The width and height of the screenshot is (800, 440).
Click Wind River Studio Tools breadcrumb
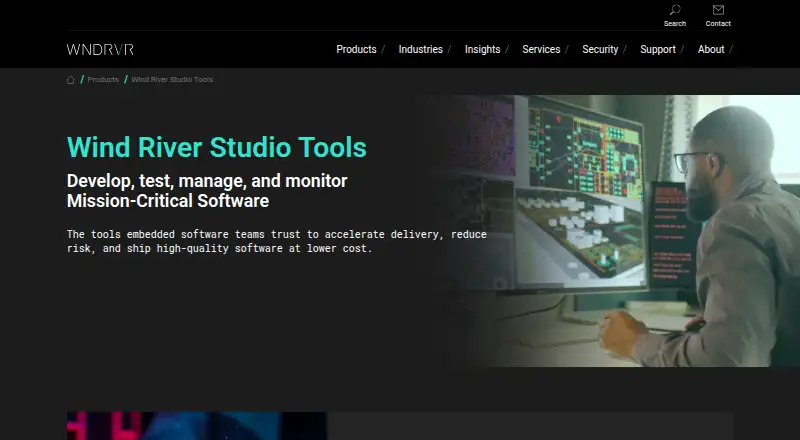pyautogui.click(x=172, y=80)
